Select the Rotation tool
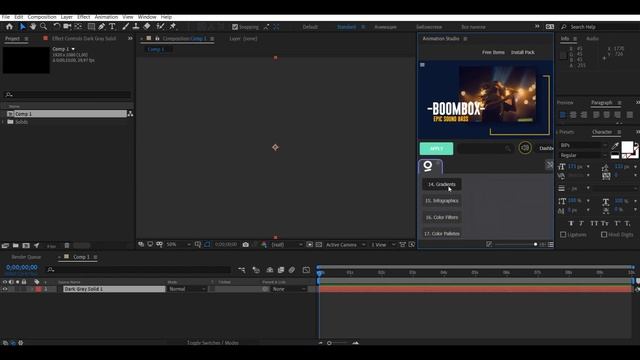The height and width of the screenshot is (360, 640). point(57,27)
